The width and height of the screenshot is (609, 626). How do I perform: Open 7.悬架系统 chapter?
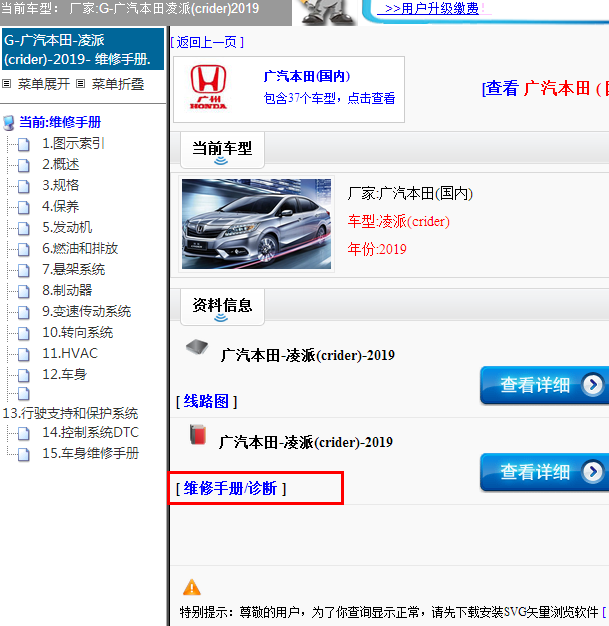click(x=73, y=269)
